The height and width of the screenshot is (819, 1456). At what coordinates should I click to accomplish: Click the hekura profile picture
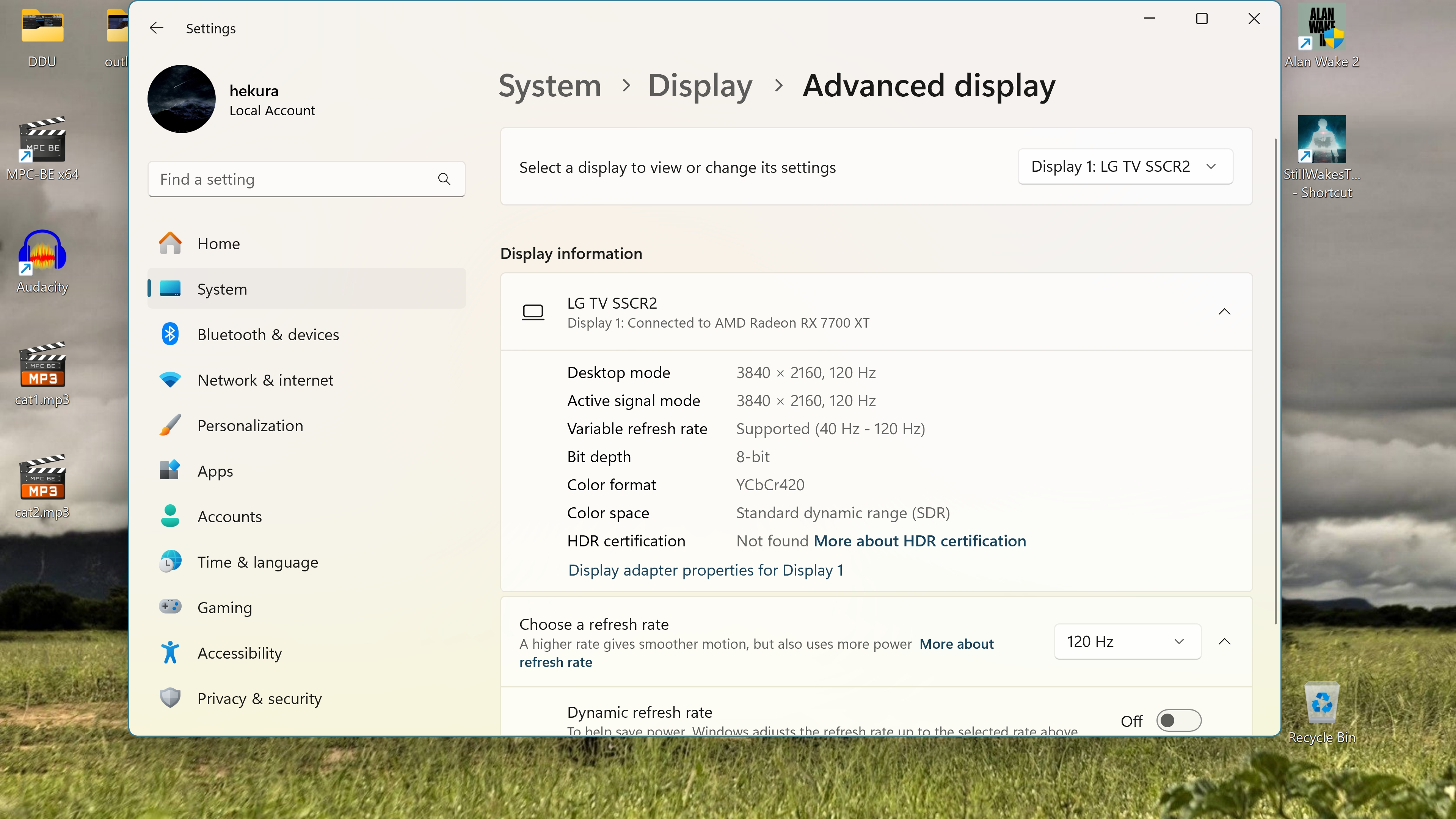(x=182, y=99)
